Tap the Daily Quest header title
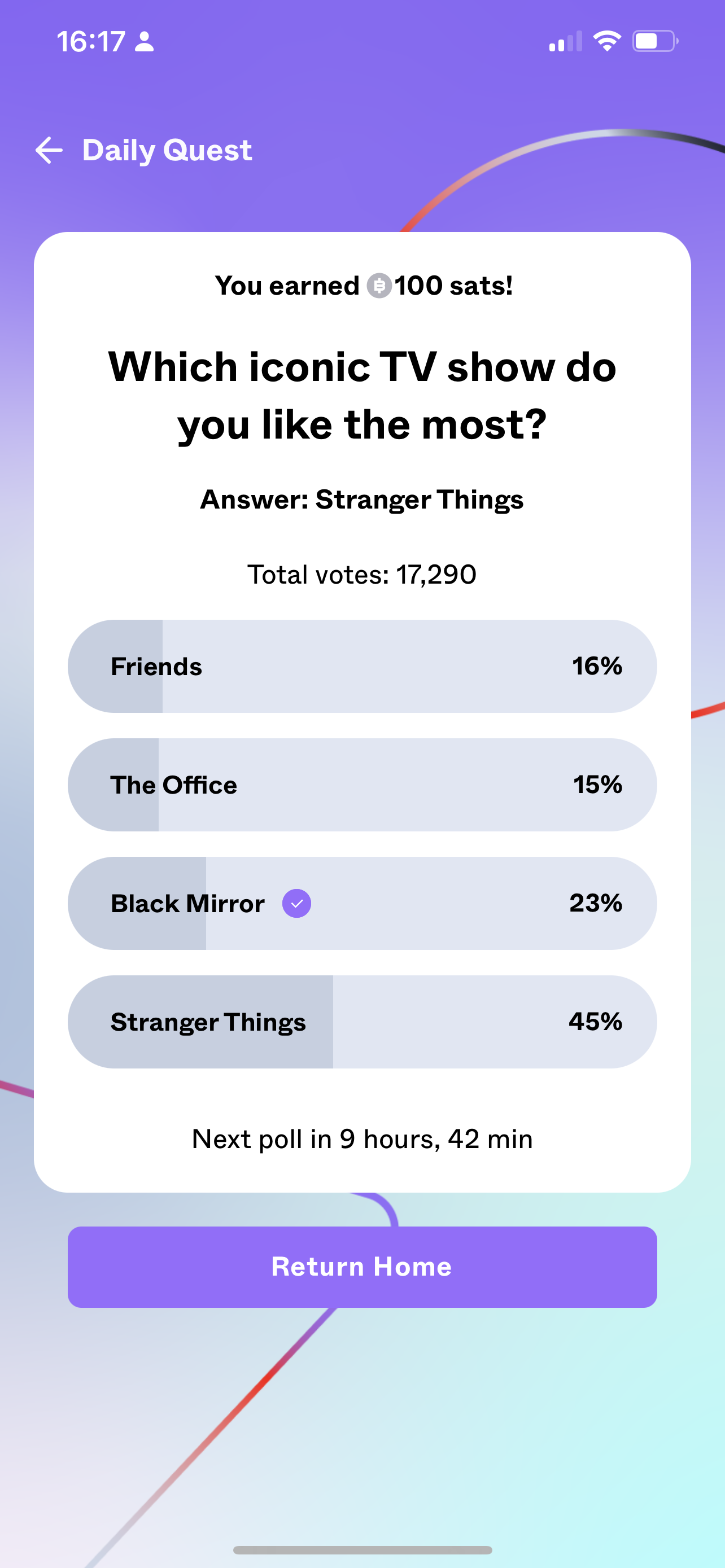725x1568 pixels. (x=167, y=150)
